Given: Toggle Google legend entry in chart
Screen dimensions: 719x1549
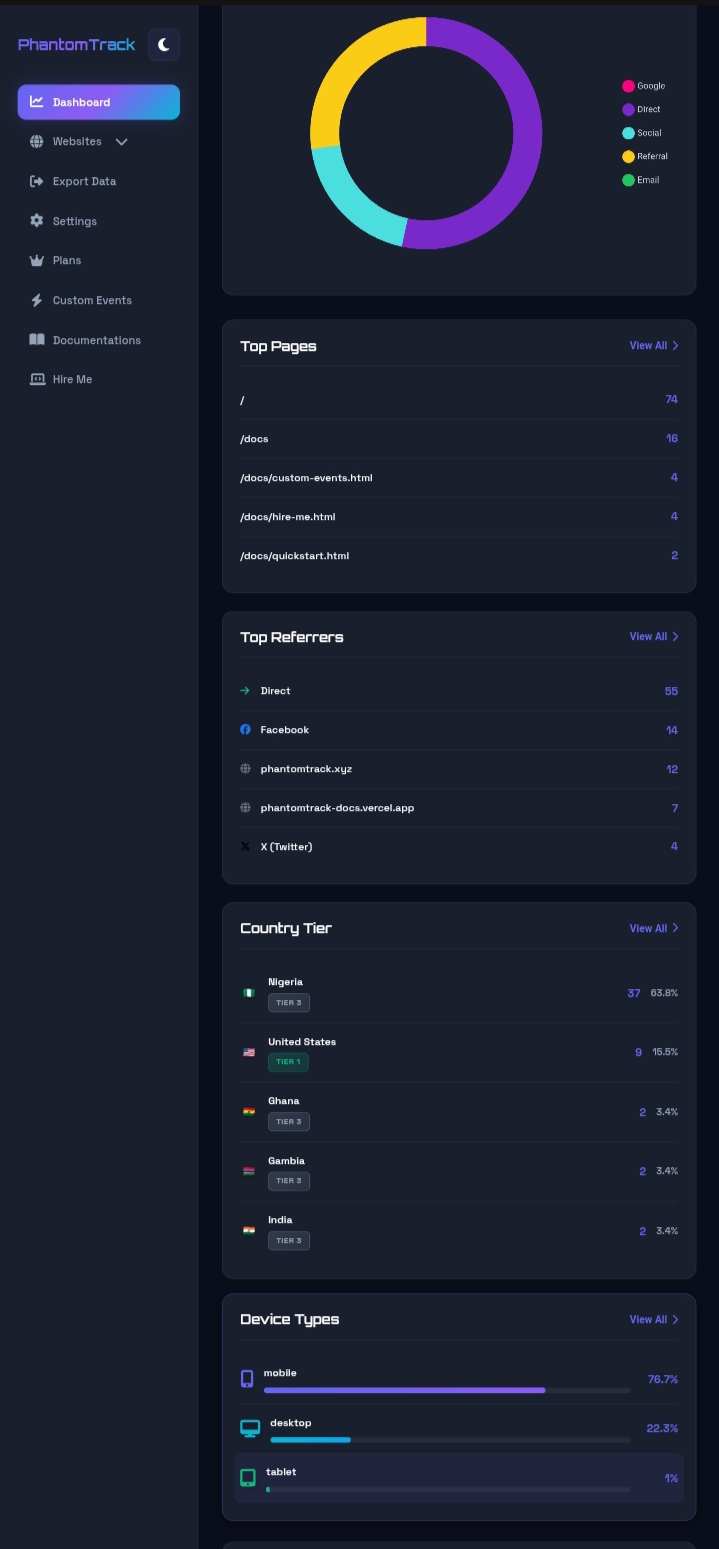Looking at the screenshot, I should [644, 86].
